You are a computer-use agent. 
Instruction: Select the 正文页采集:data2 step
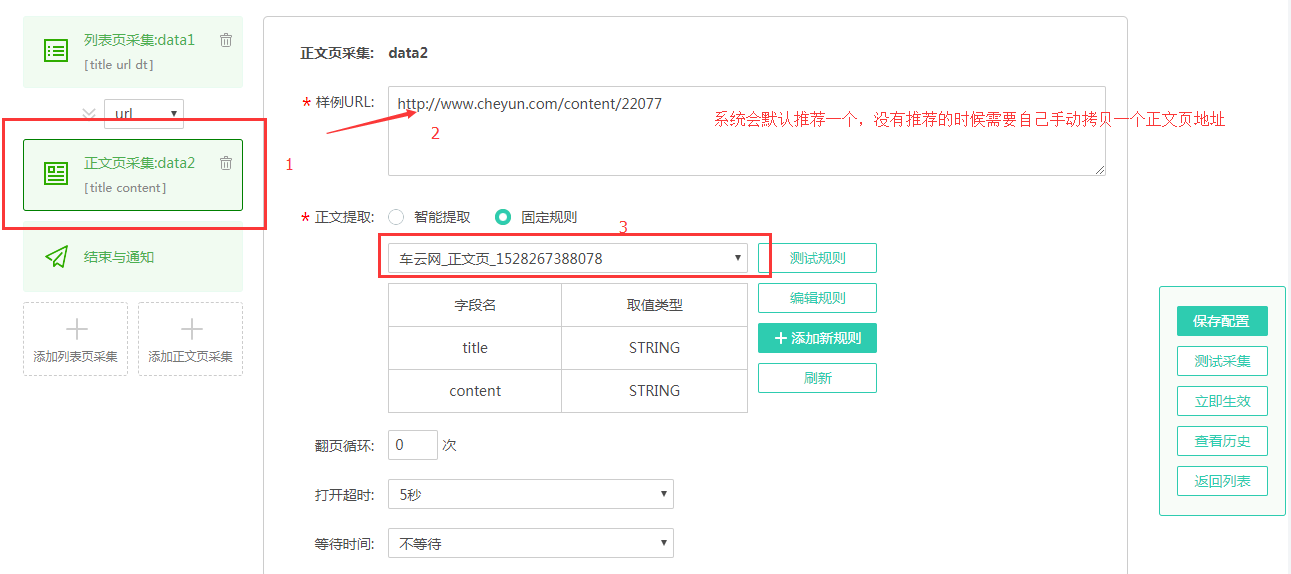tap(133, 175)
